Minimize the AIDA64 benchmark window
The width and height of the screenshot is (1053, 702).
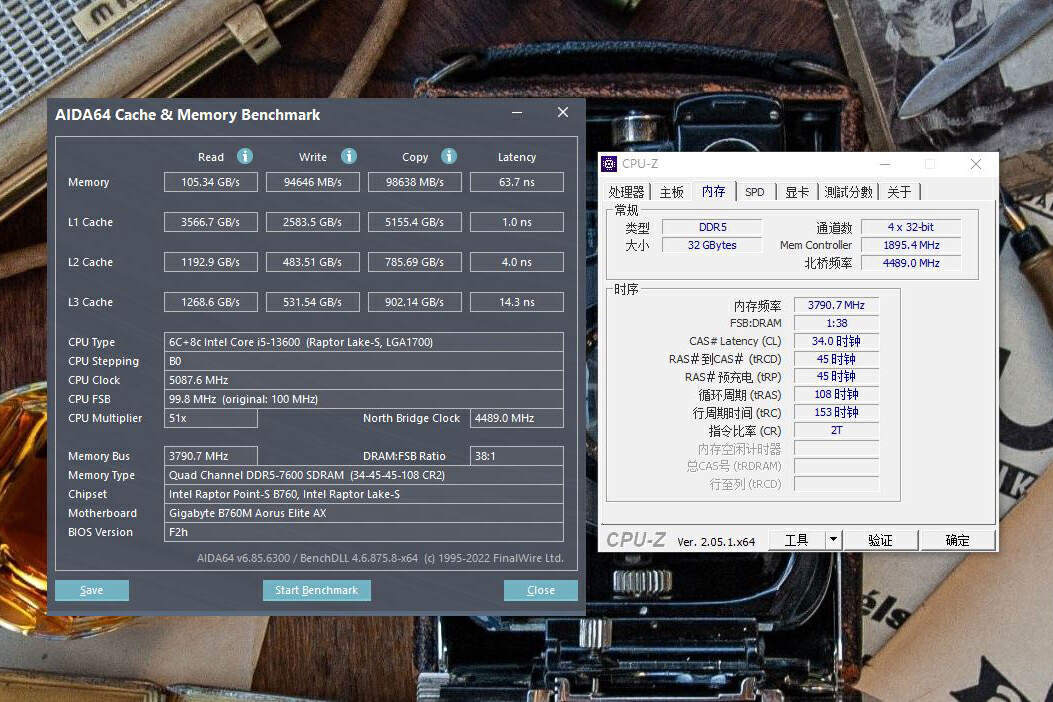(517, 113)
